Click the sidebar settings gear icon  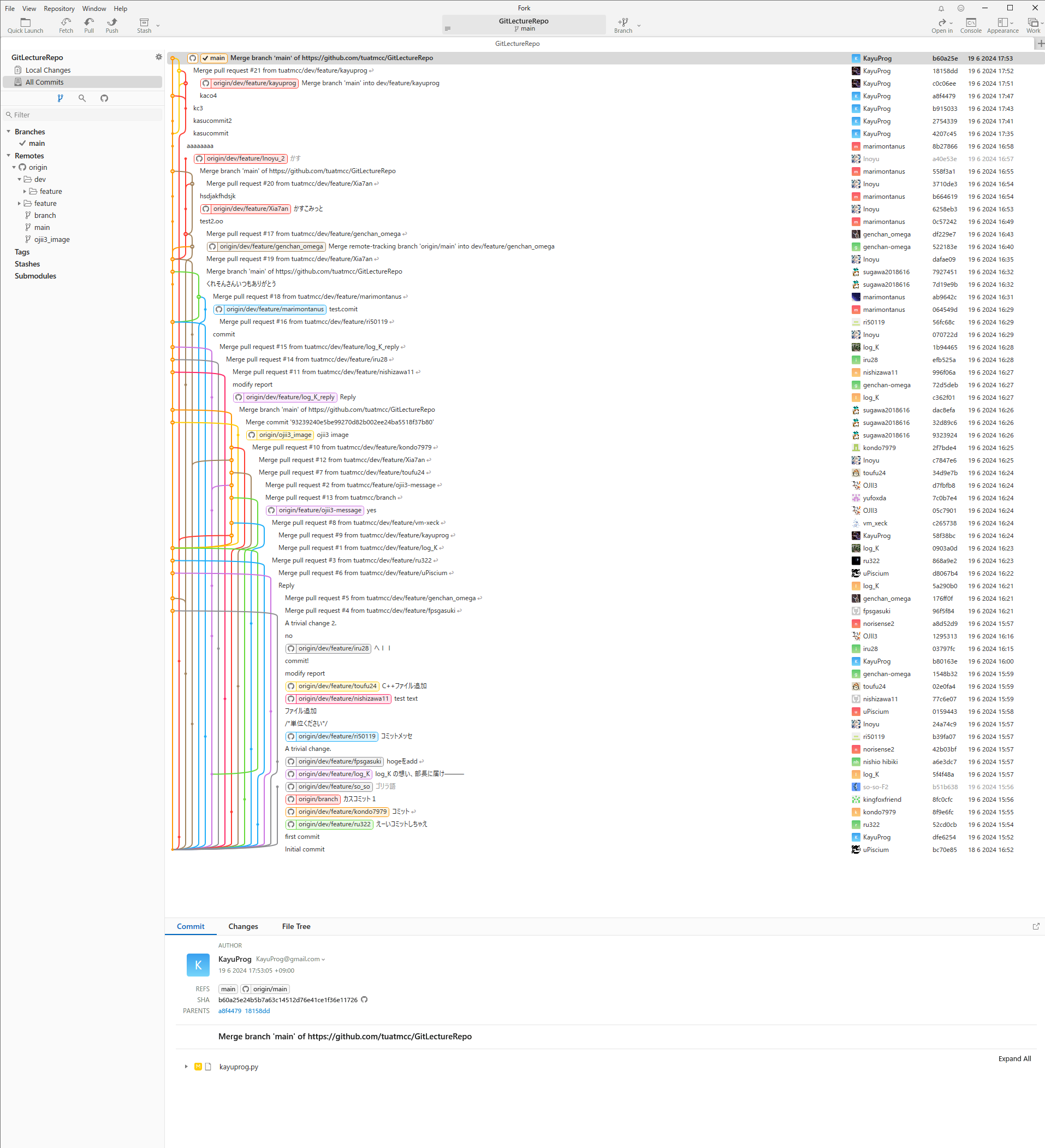(159, 57)
